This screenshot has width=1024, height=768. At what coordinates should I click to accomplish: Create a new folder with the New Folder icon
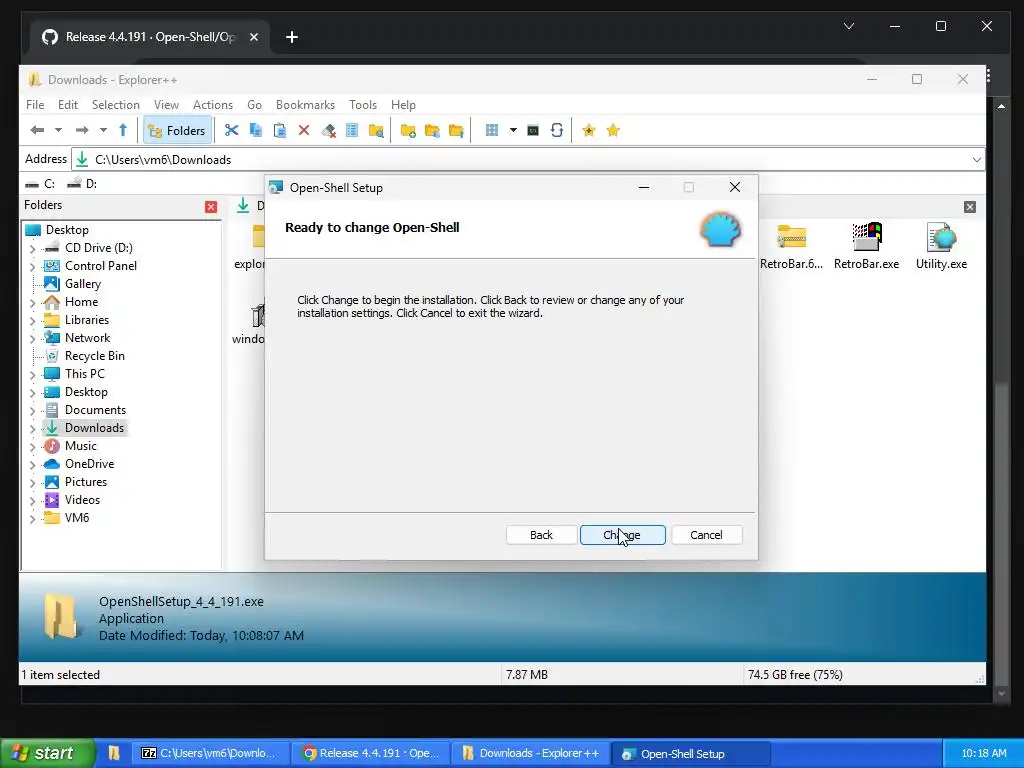tap(408, 130)
